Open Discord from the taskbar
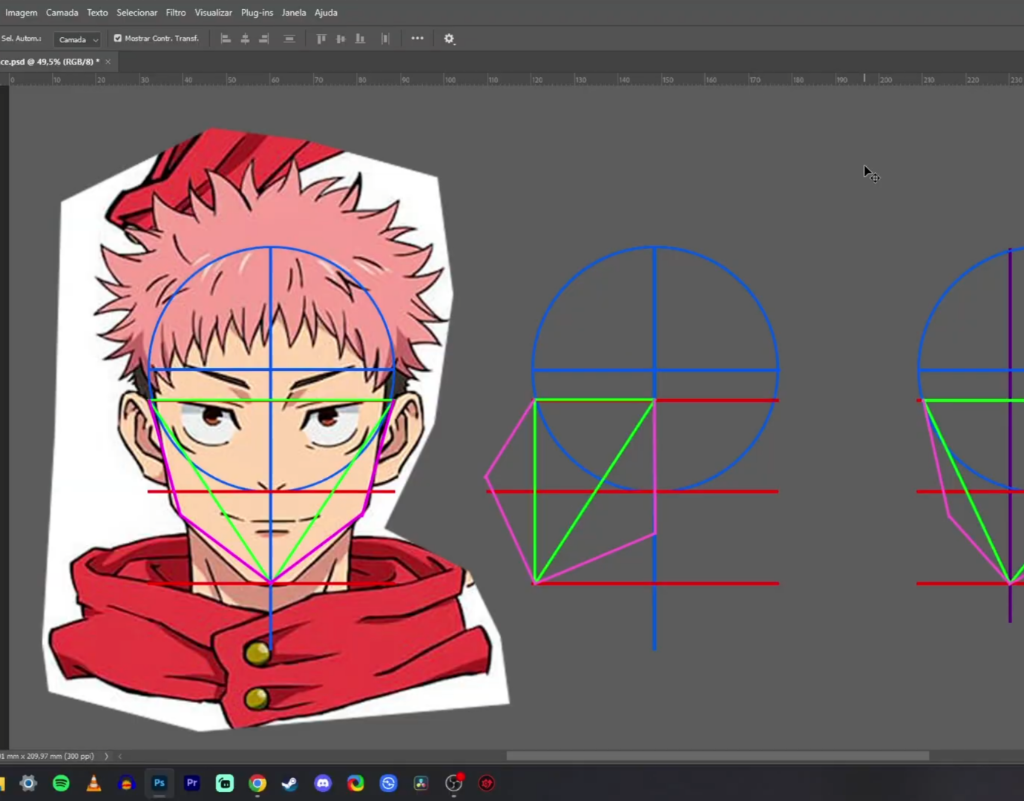This screenshot has height=801, width=1024. (323, 783)
